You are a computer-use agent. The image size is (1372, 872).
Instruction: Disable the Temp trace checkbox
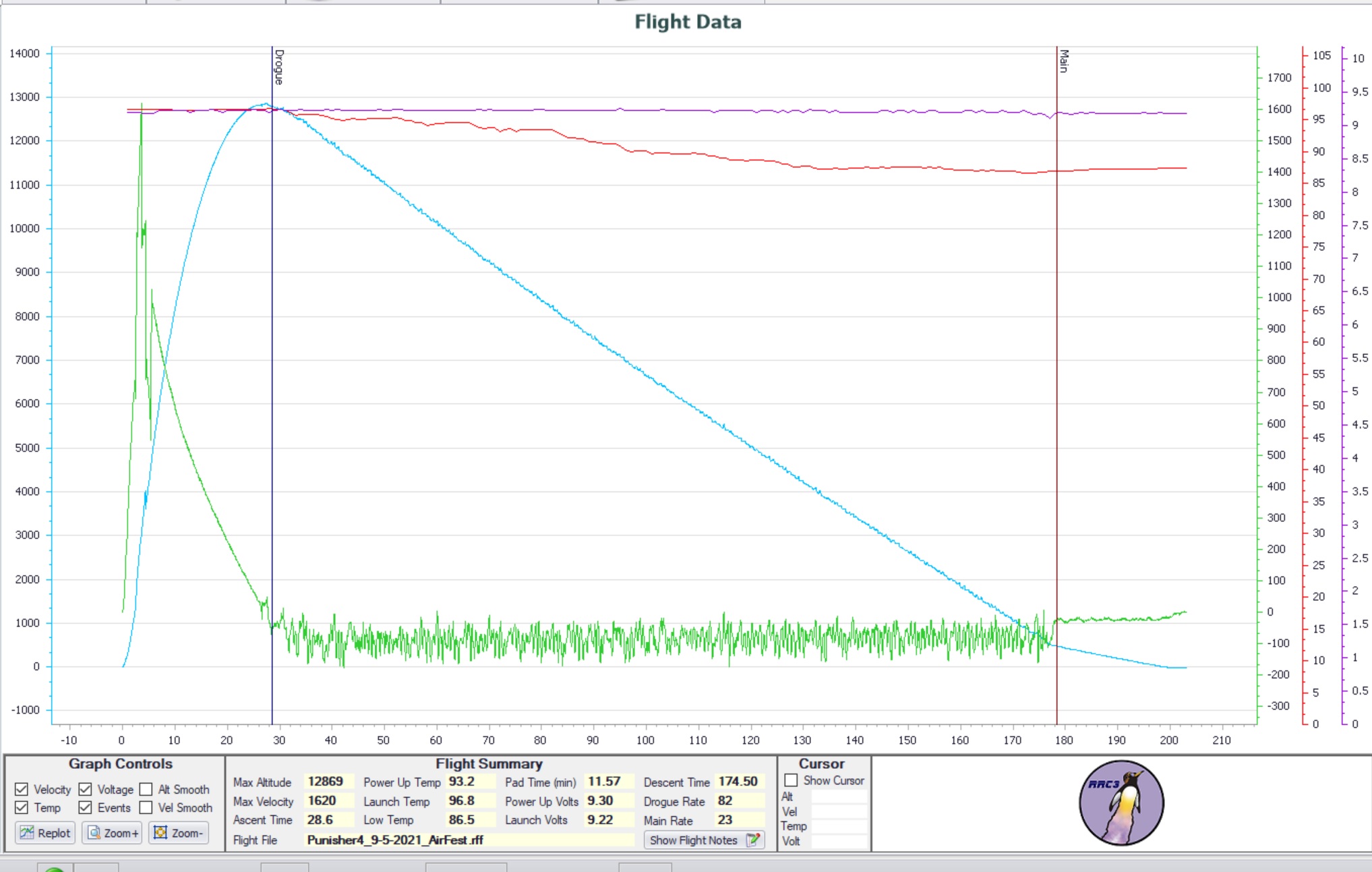22,807
